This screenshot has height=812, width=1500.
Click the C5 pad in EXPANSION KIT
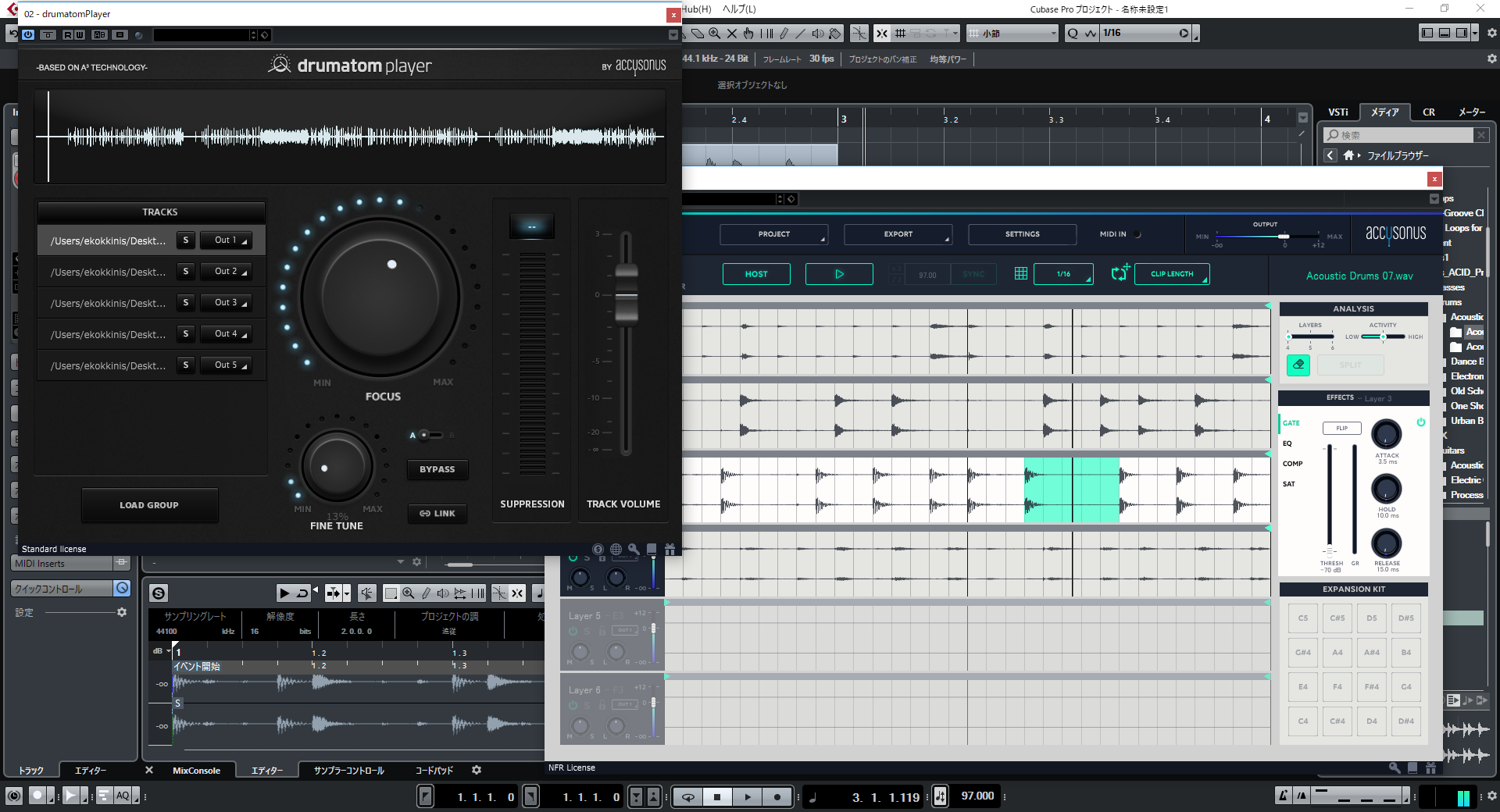point(1303,618)
